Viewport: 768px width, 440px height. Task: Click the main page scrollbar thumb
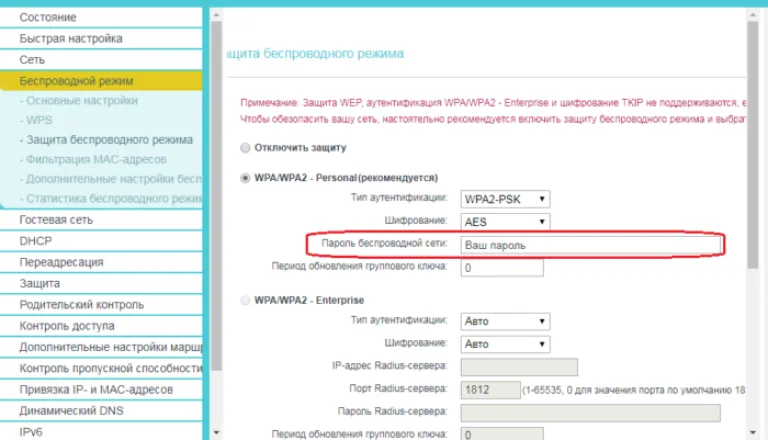[753, 145]
